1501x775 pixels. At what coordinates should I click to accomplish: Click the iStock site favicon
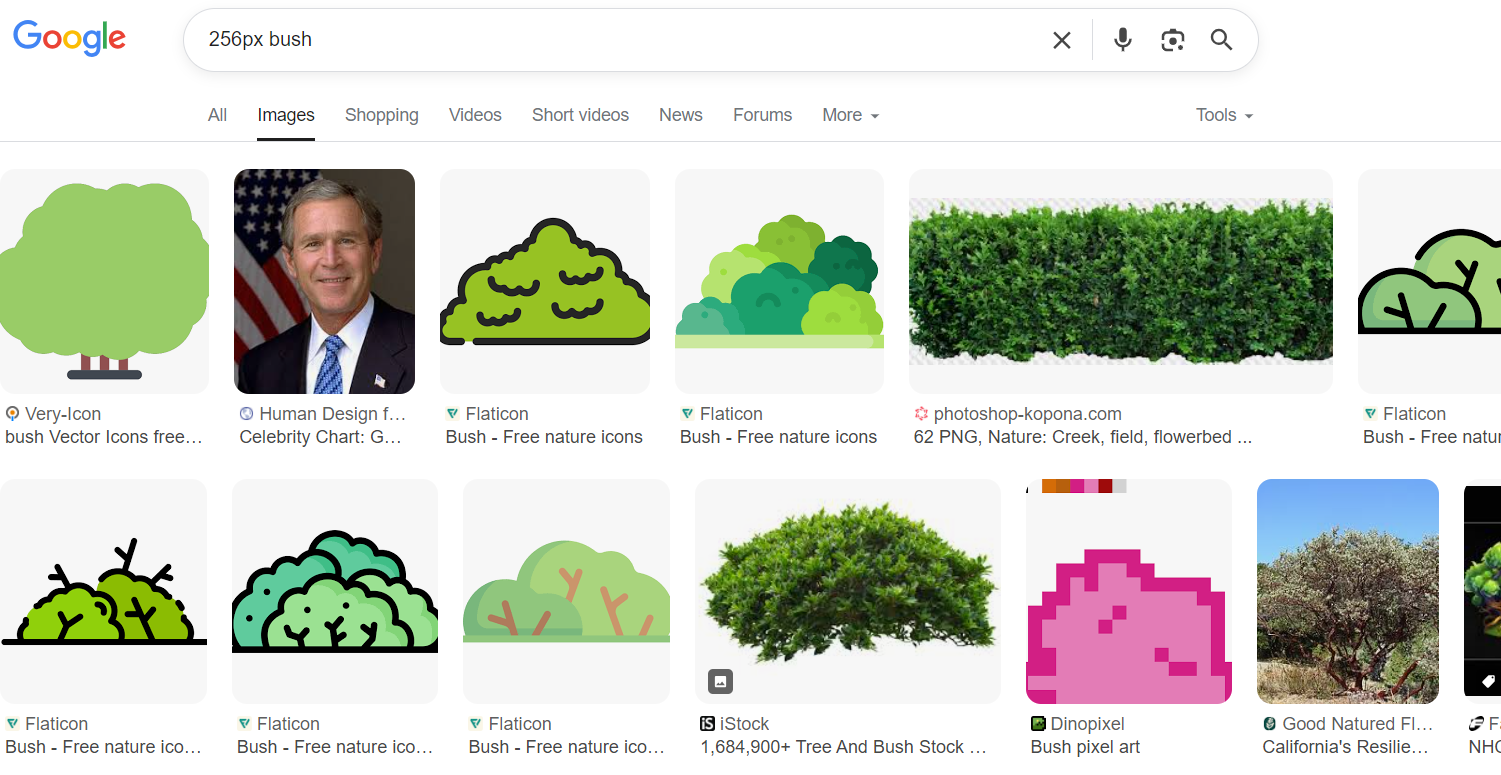[707, 723]
